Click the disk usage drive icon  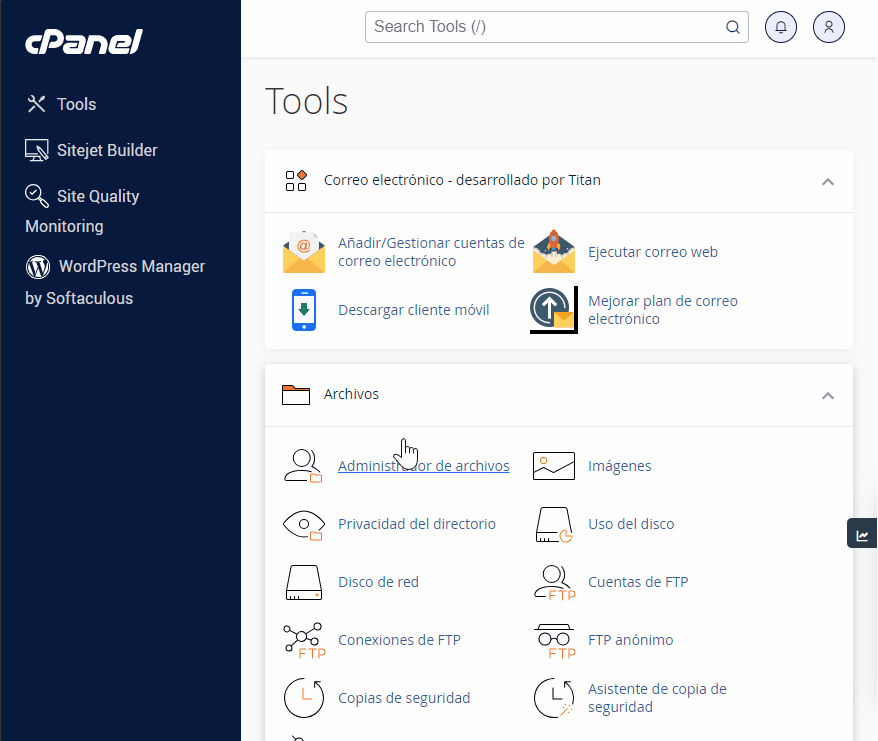(x=554, y=525)
